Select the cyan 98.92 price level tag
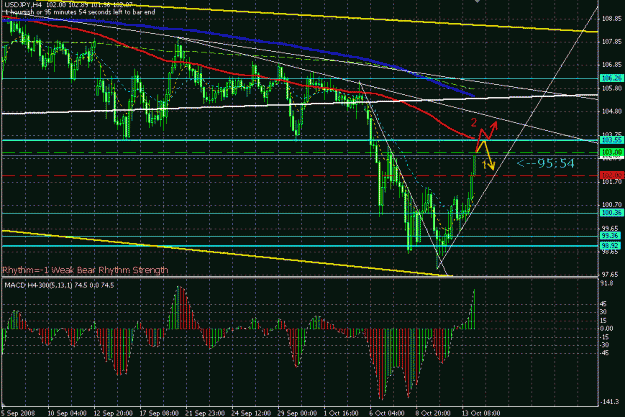The width and height of the screenshot is (625, 417). click(611, 246)
